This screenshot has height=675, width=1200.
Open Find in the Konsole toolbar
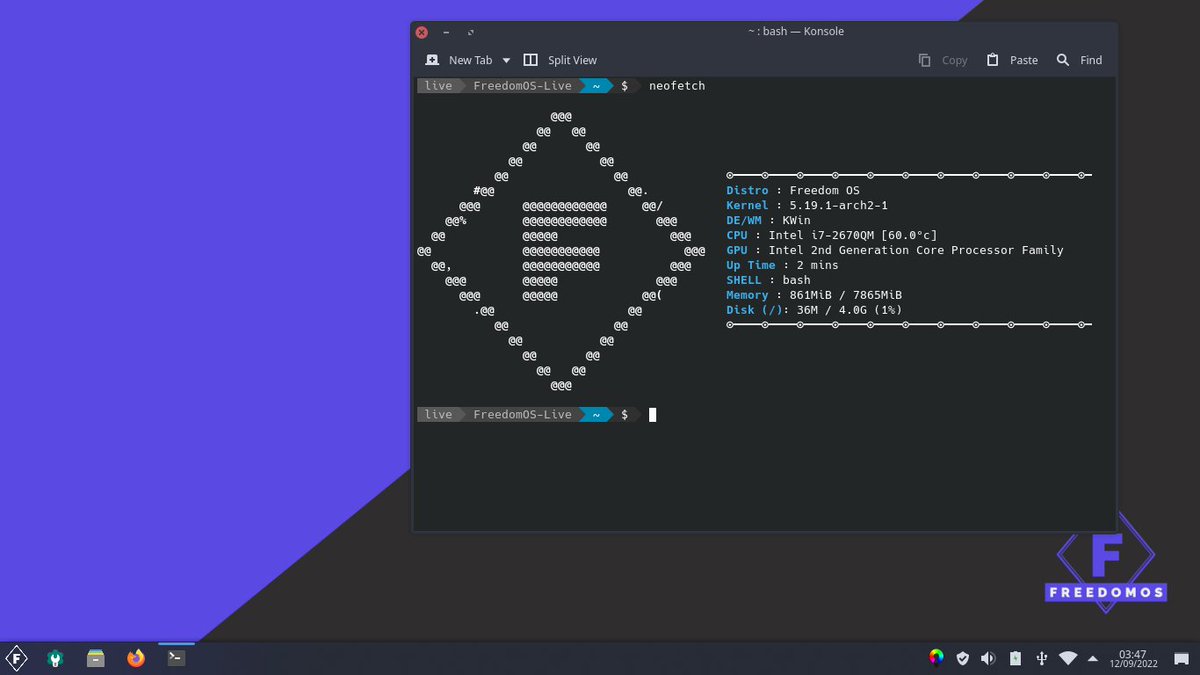[1079, 60]
